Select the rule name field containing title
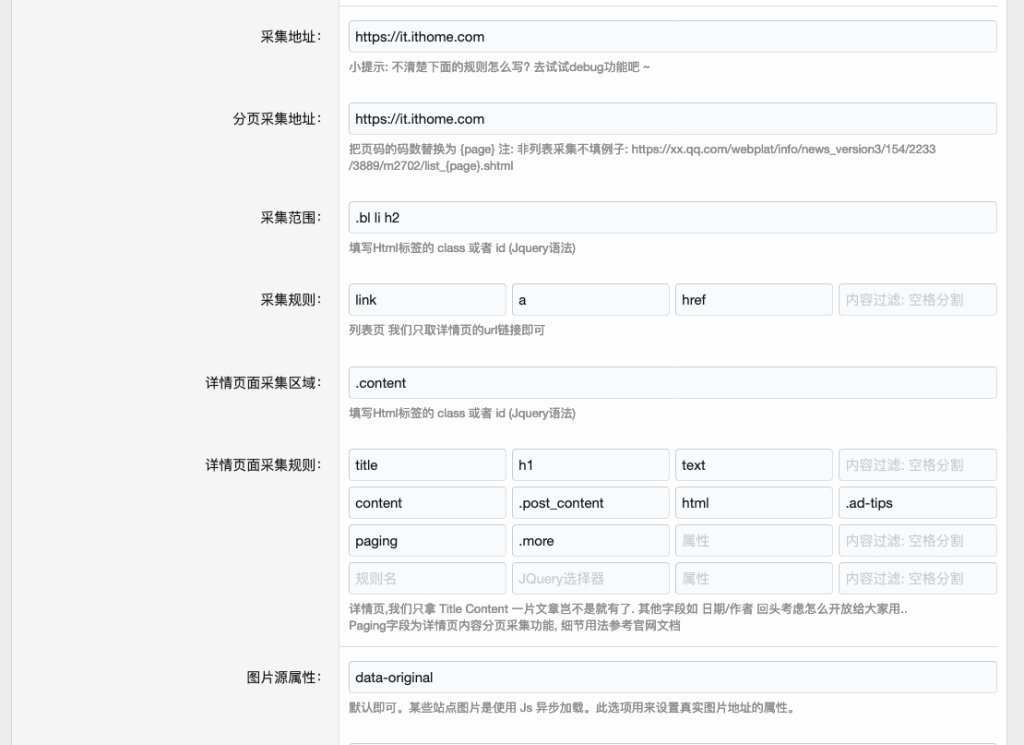The image size is (1024, 745). [427, 465]
